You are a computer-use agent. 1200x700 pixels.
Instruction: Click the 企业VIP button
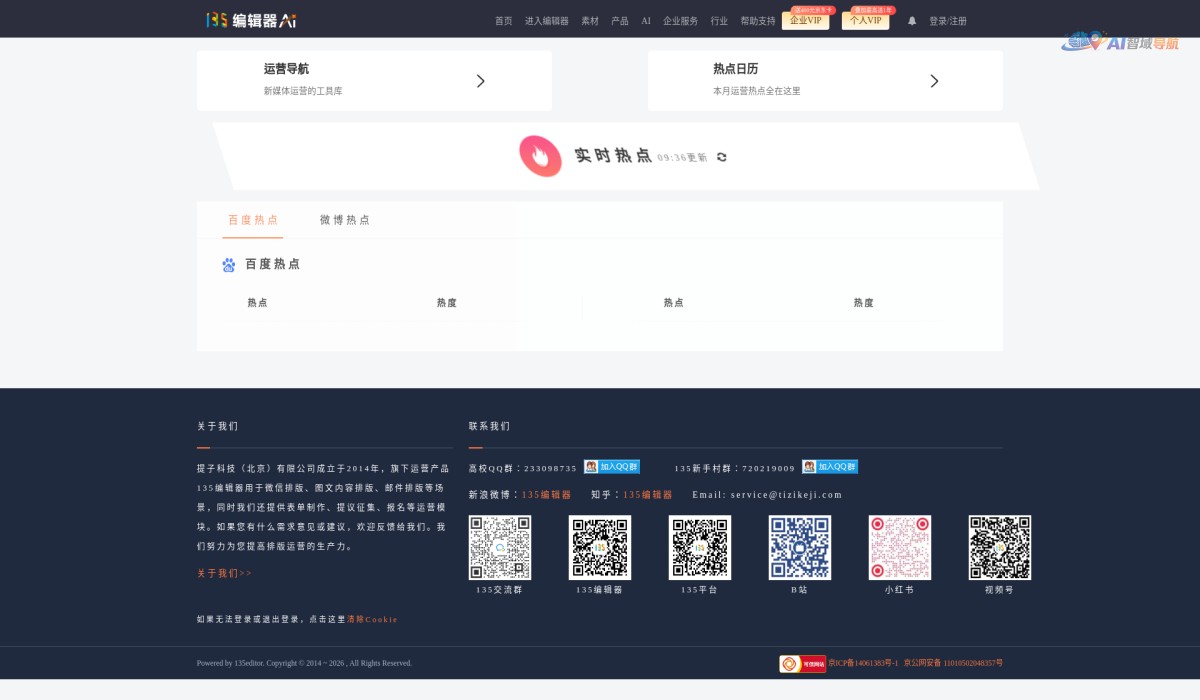pos(805,20)
